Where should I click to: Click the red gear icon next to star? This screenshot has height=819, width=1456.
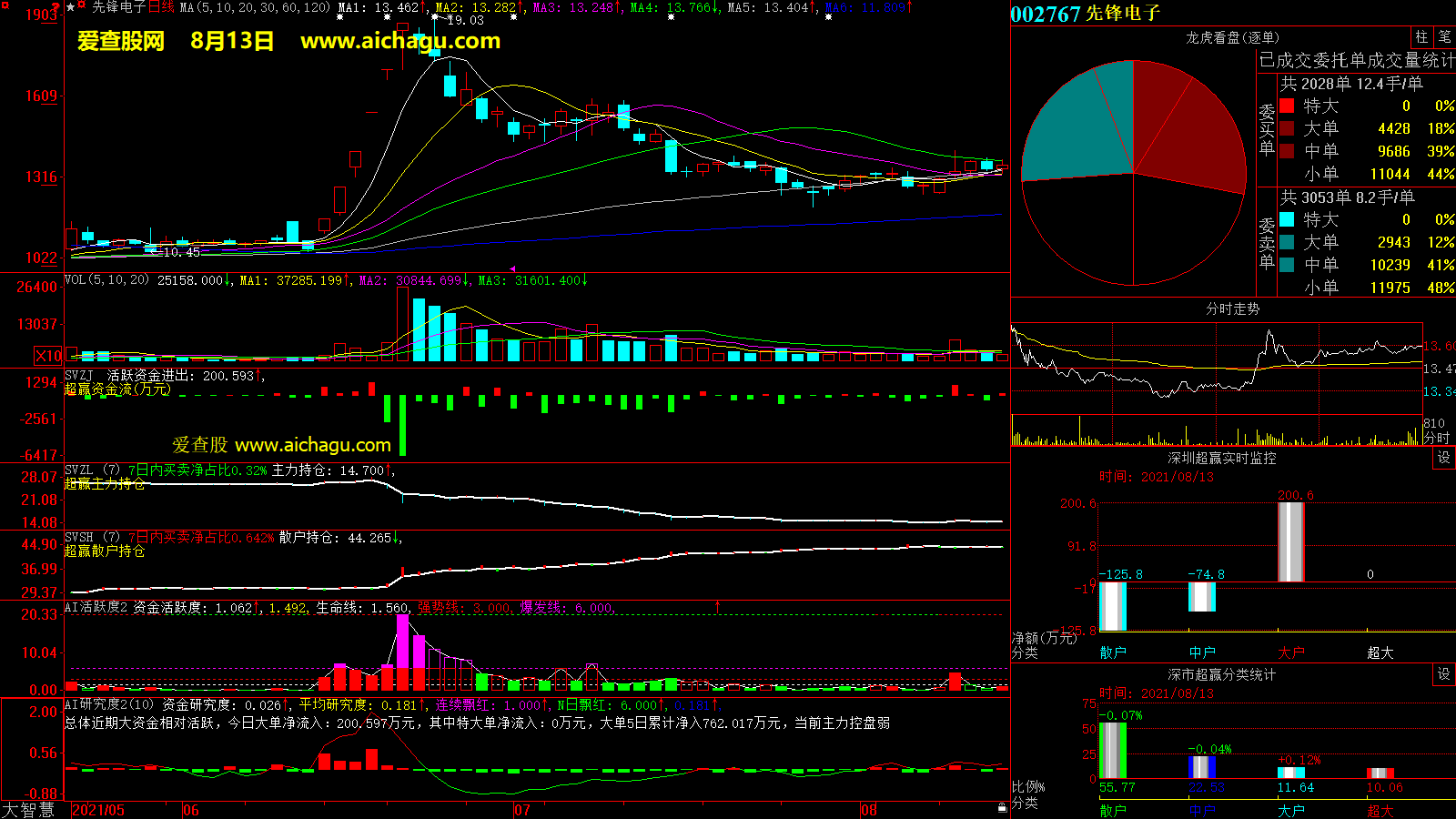(x=82, y=6)
